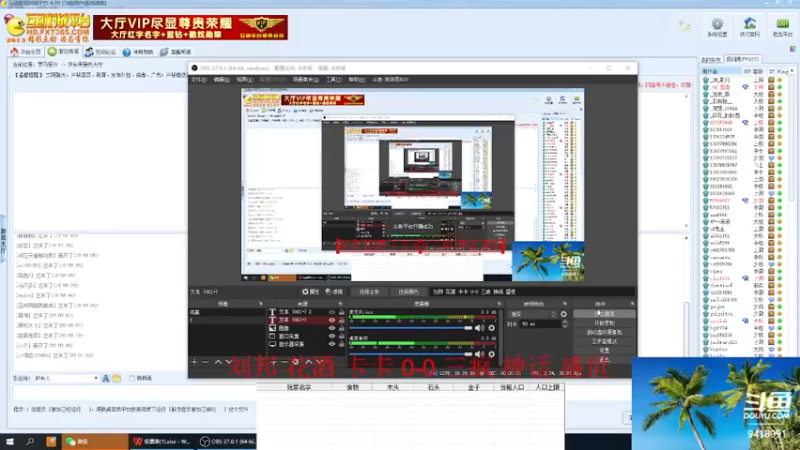
Task: Open Windows taskbar search
Action: coord(30,441)
